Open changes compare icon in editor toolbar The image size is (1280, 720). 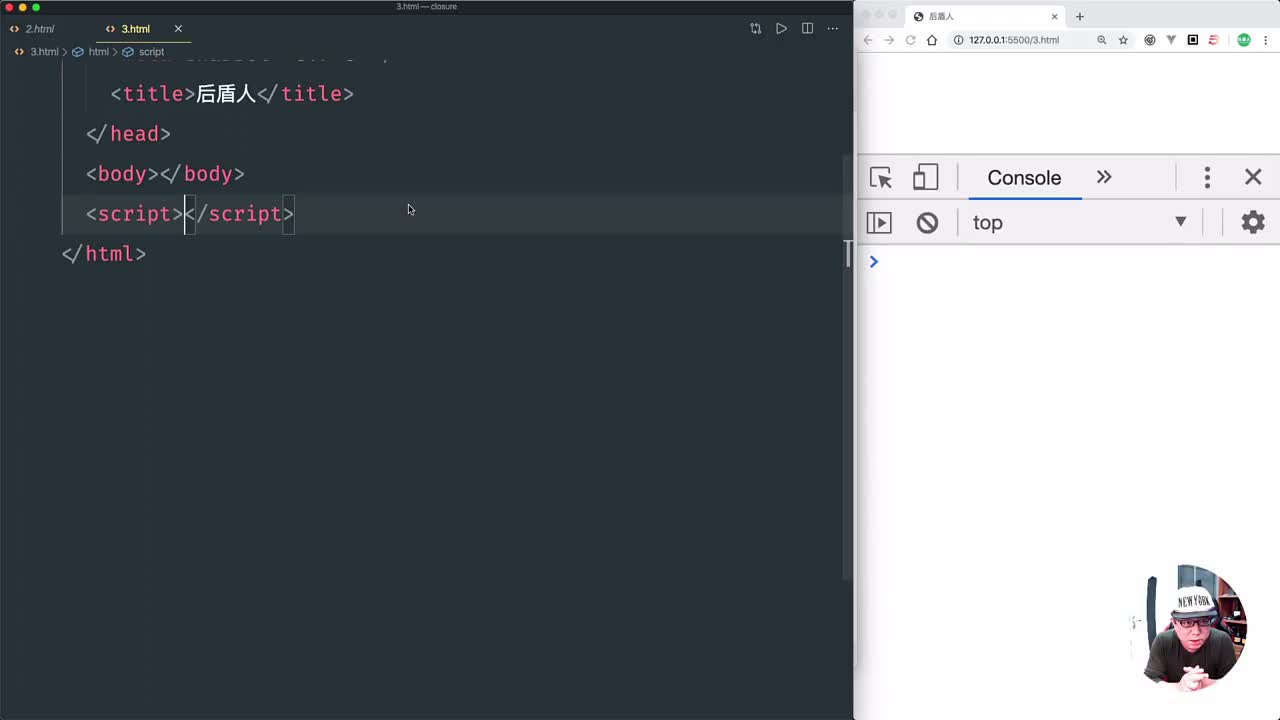(755, 29)
